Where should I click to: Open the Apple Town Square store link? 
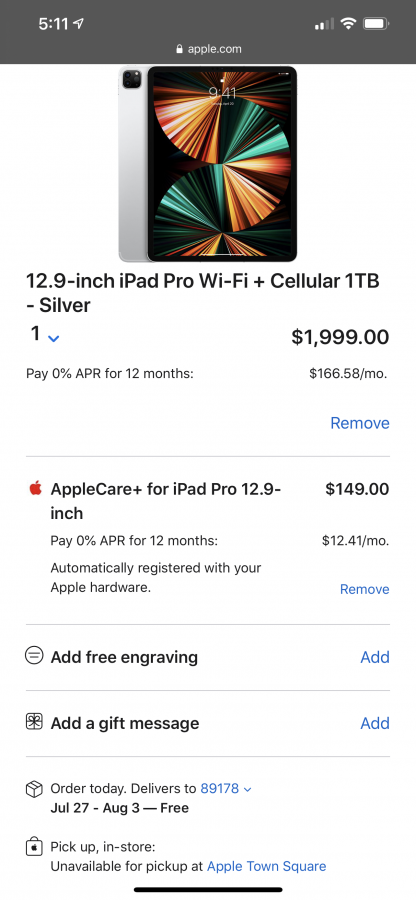click(266, 866)
